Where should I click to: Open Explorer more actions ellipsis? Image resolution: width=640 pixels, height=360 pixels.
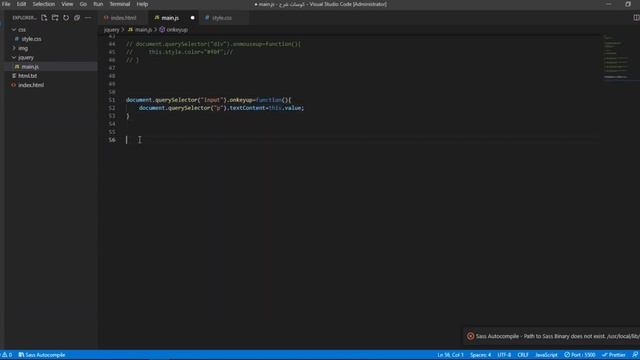[88, 18]
